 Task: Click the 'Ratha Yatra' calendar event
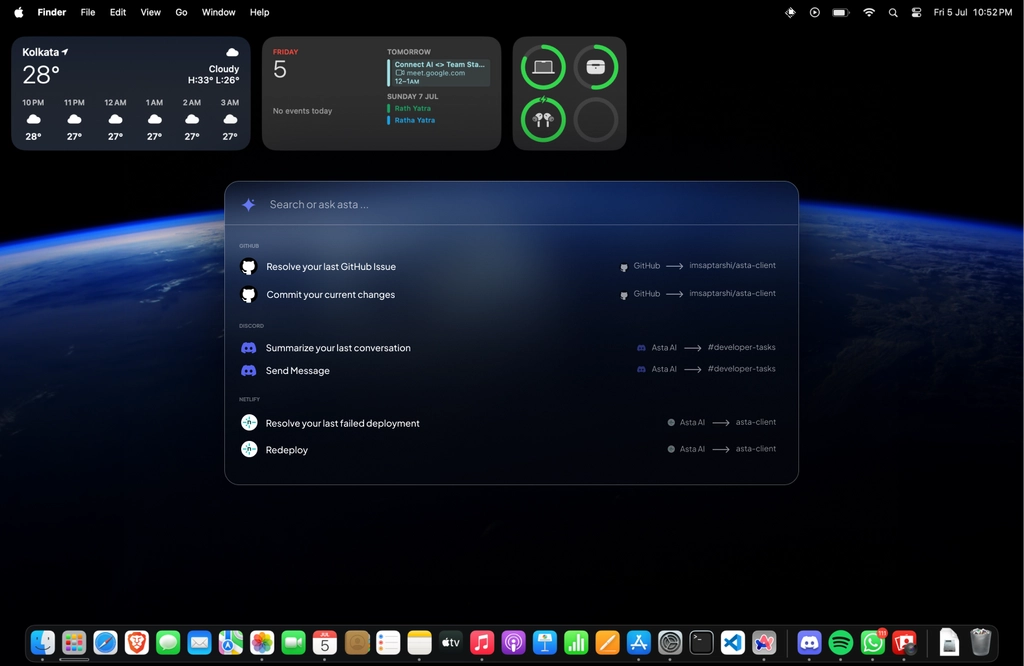click(x=414, y=120)
